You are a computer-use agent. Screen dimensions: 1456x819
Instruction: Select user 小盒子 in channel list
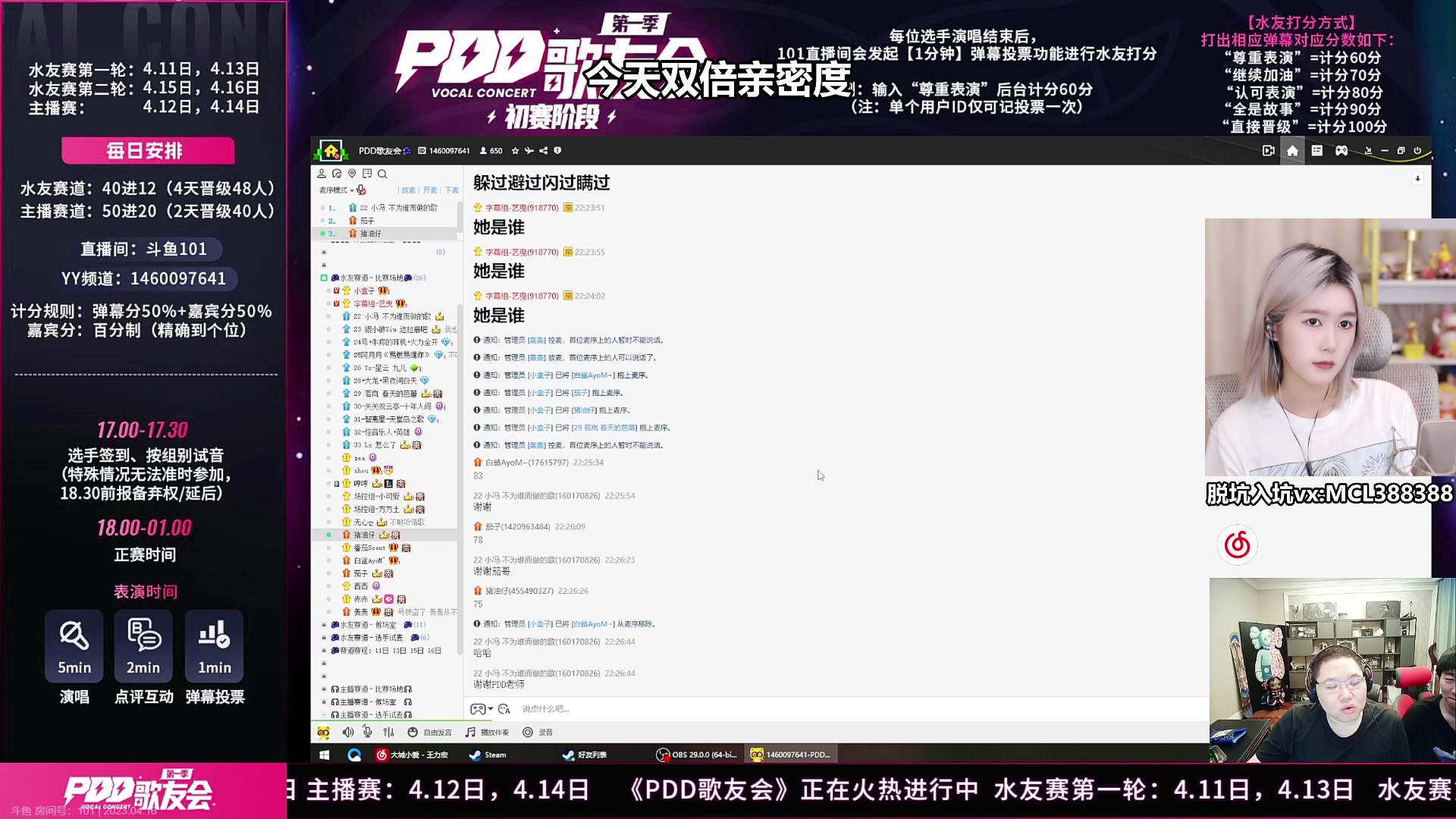point(364,291)
